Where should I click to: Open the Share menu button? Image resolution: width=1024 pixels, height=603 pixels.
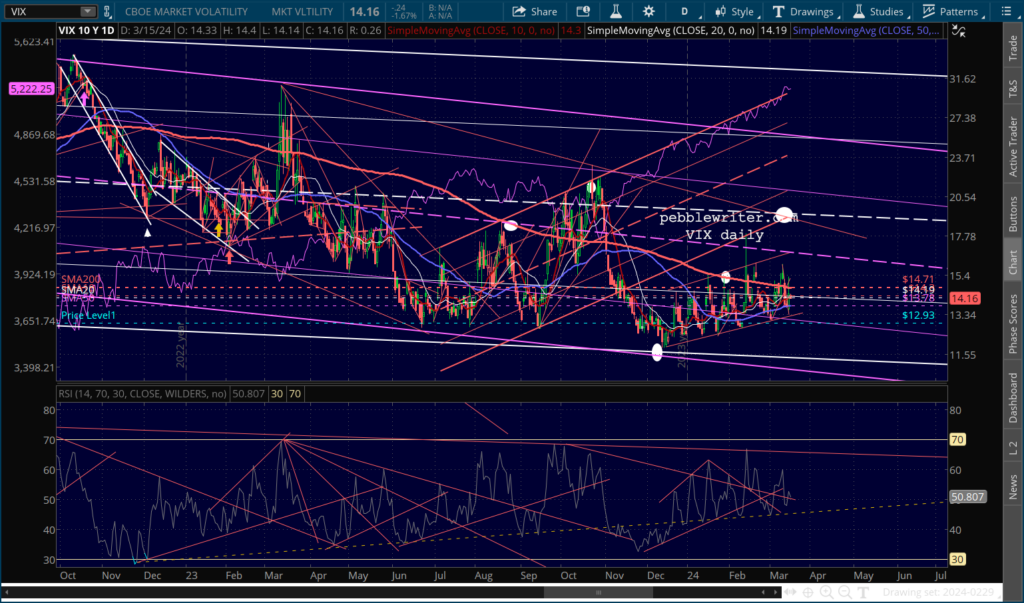(535, 12)
